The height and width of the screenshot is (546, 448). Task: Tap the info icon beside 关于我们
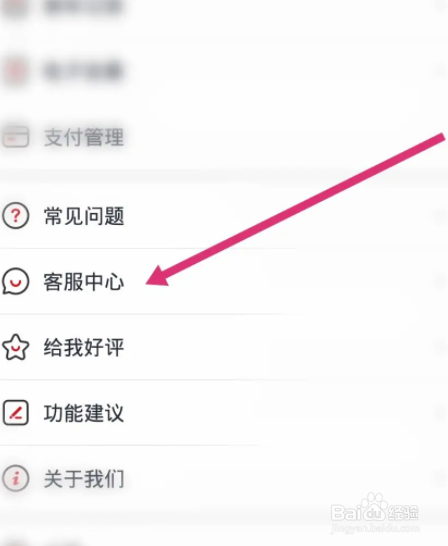[15, 478]
